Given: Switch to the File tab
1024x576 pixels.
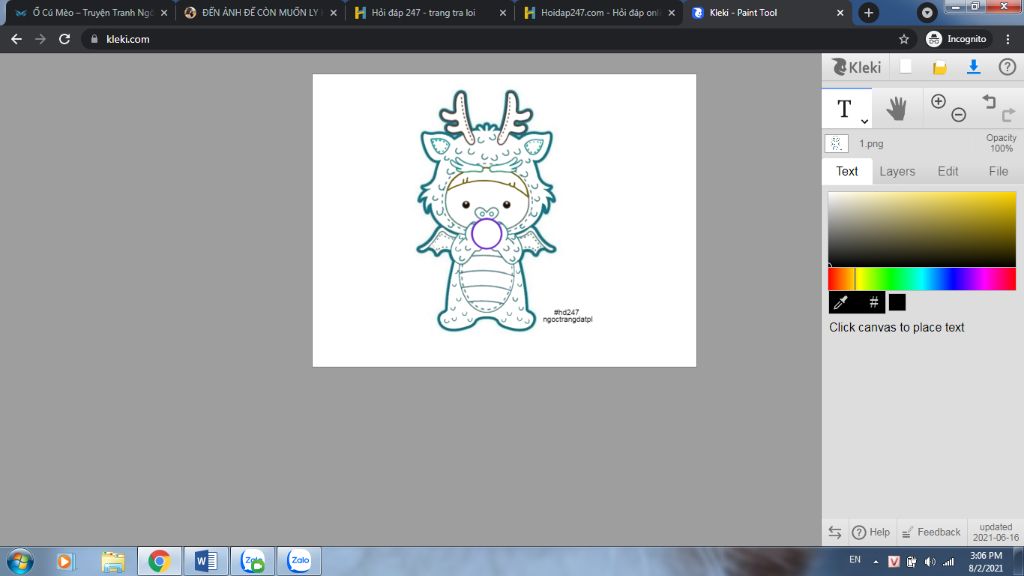Looking at the screenshot, I should click(998, 171).
